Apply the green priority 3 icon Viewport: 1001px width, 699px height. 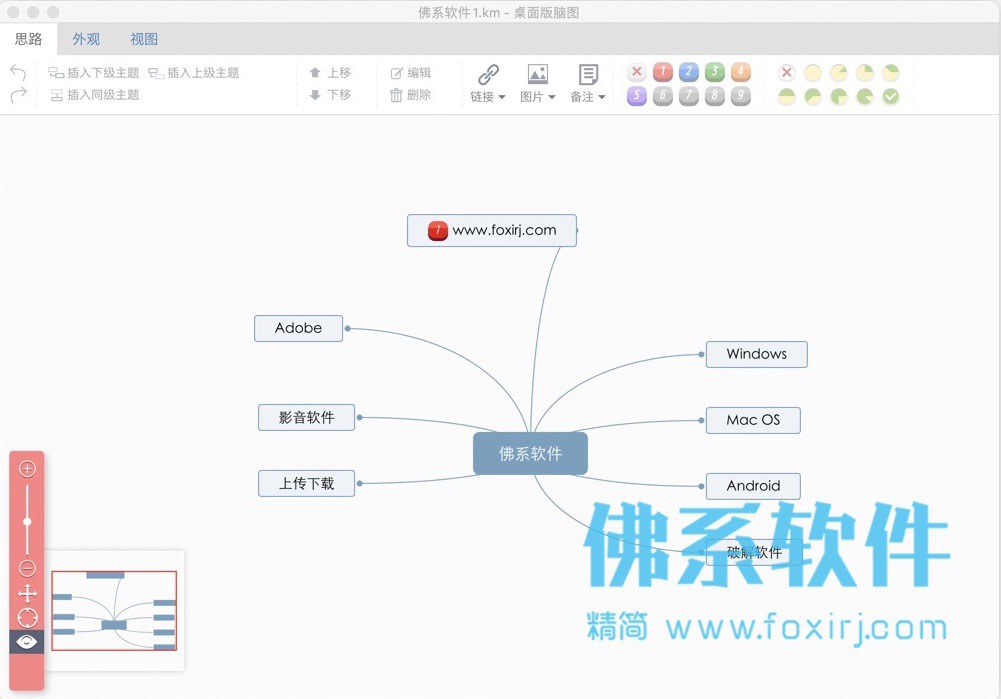(x=714, y=71)
